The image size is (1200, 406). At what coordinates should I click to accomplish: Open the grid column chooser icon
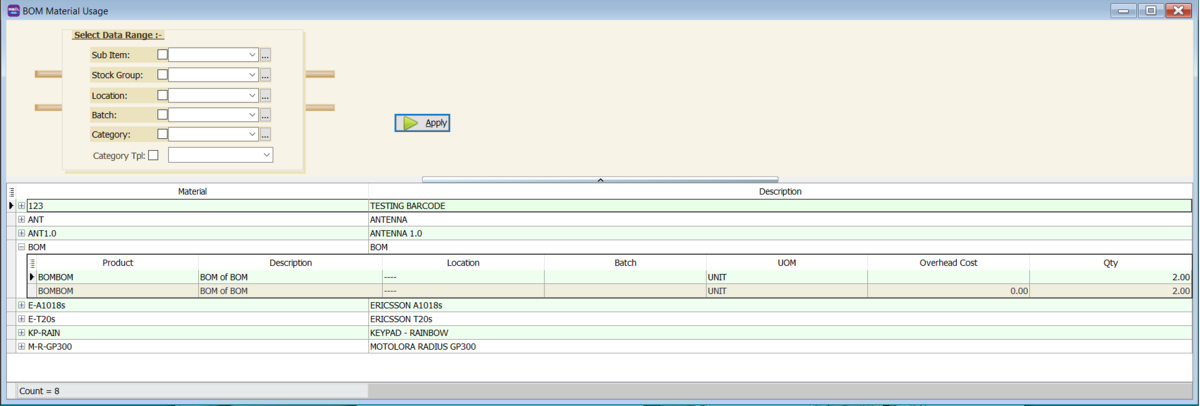[12, 191]
